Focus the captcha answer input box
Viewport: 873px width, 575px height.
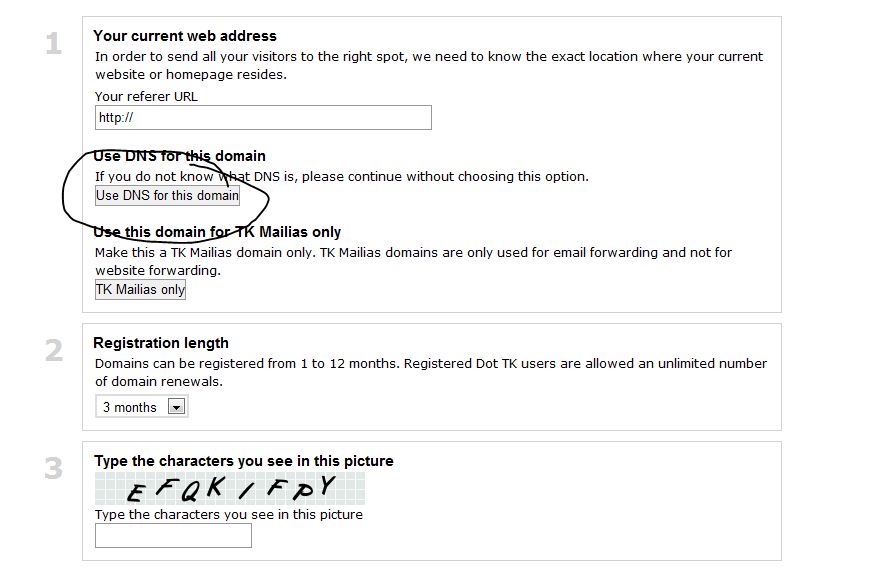173,536
